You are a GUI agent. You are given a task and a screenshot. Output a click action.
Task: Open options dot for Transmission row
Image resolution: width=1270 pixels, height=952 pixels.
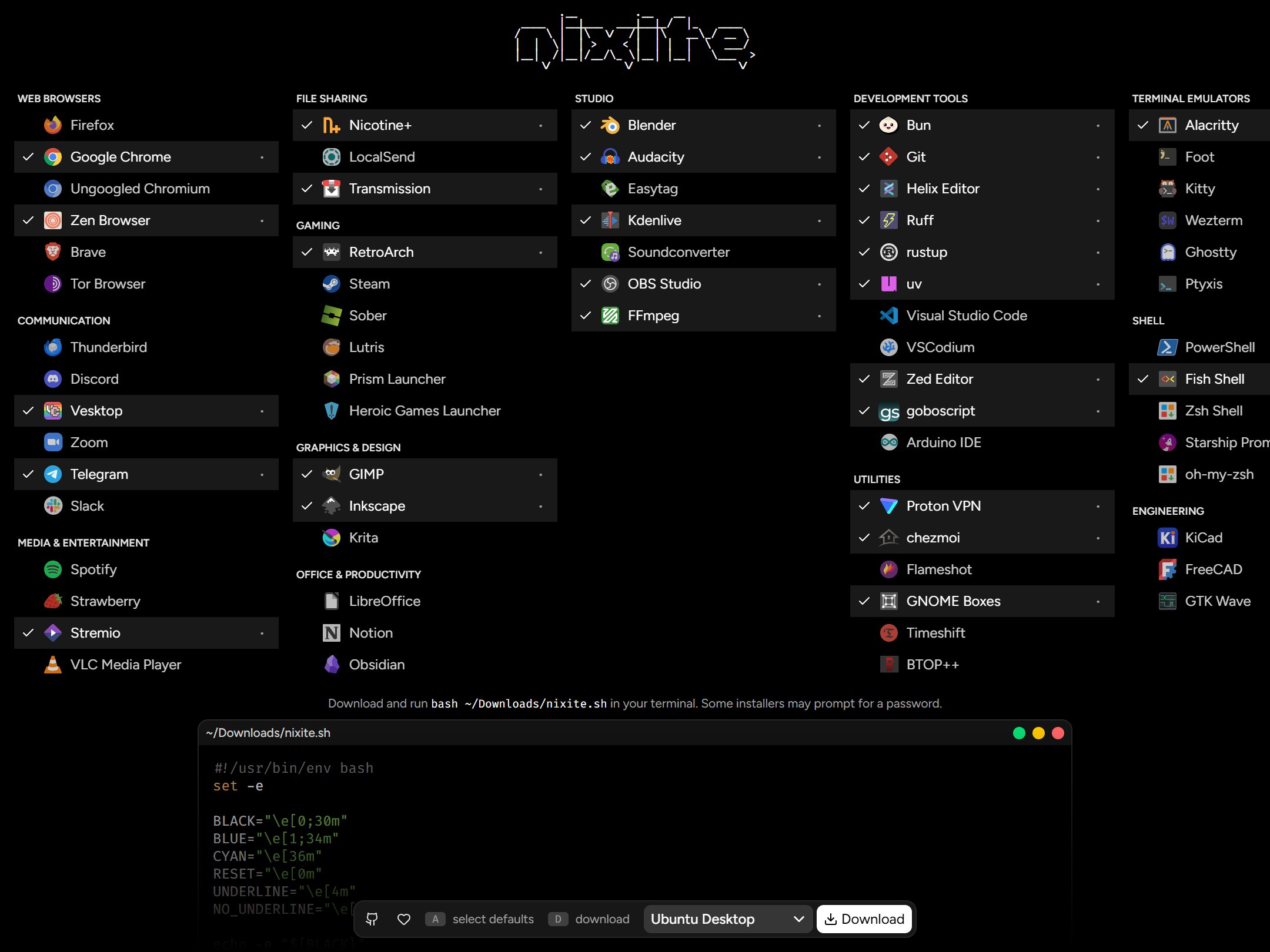click(541, 189)
